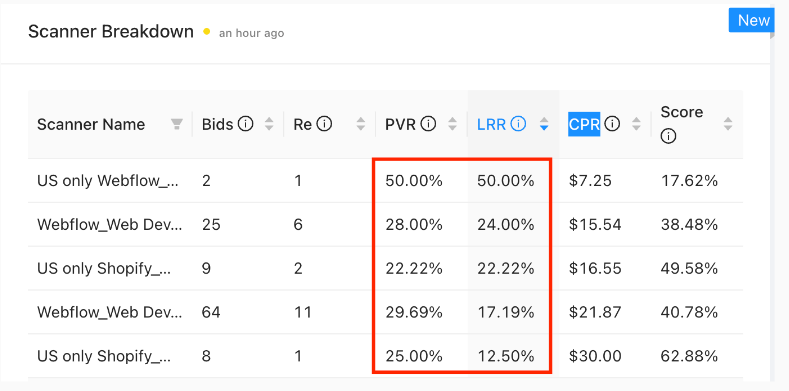789x391 pixels.
Task: Sort table by PVR column arrows
Action: 453,124
